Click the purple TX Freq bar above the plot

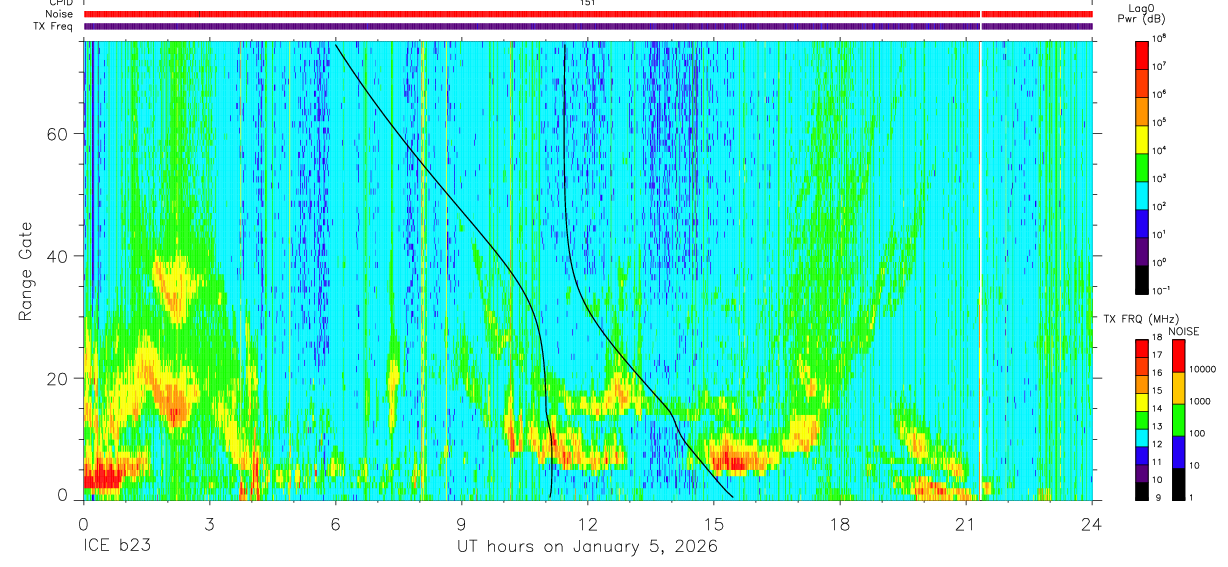point(588,26)
